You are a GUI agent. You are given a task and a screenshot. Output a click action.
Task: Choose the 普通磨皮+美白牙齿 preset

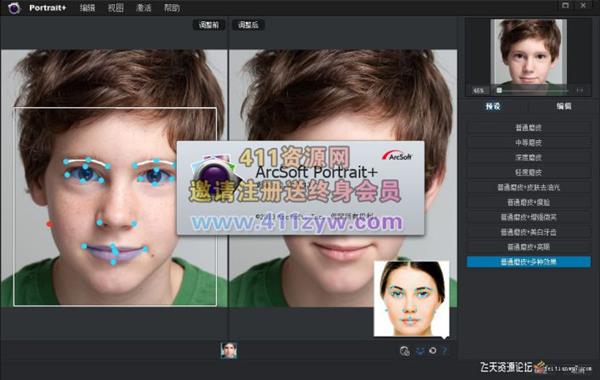(x=528, y=232)
